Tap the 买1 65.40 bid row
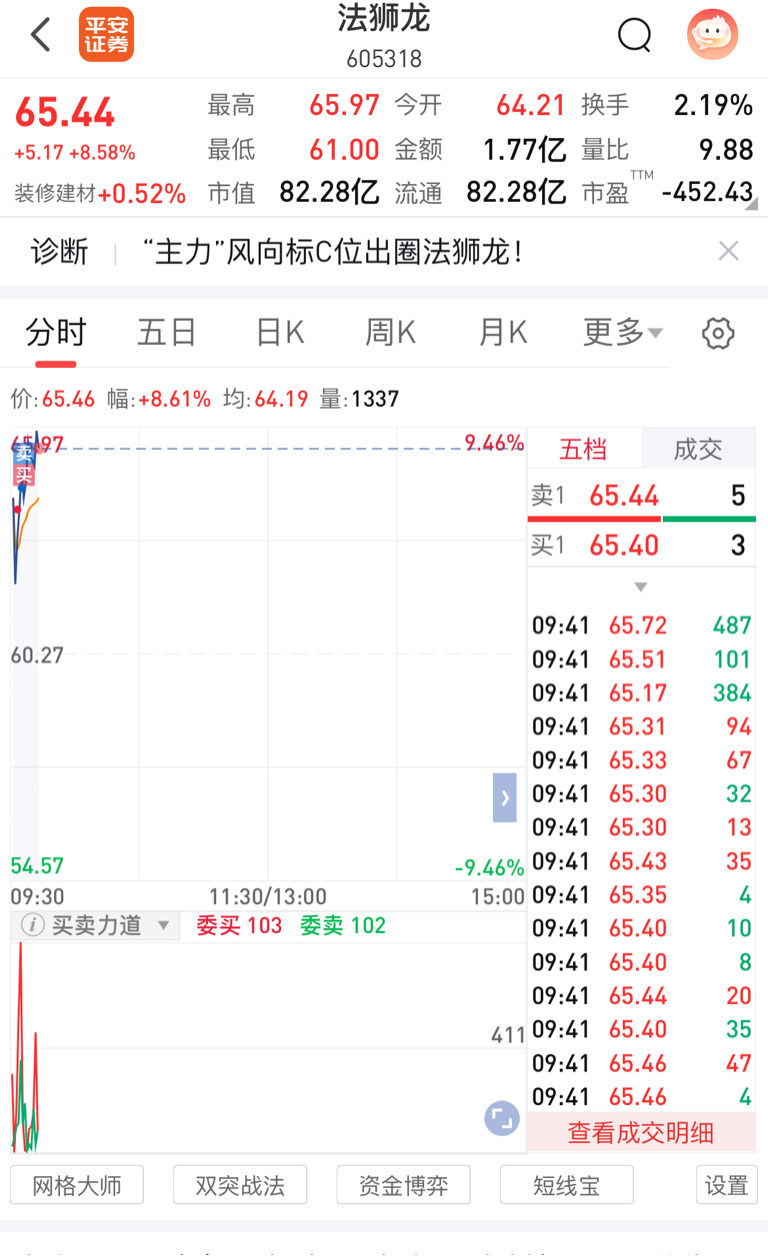 pyautogui.click(x=641, y=545)
